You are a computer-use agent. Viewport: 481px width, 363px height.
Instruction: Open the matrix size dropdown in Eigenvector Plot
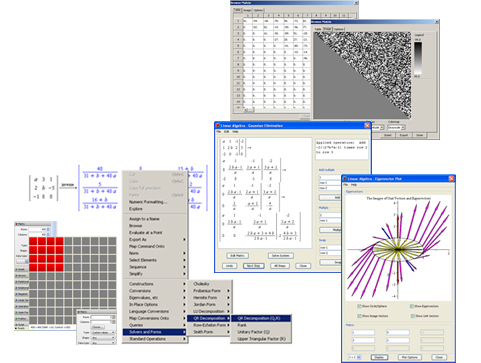coord(355,357)
